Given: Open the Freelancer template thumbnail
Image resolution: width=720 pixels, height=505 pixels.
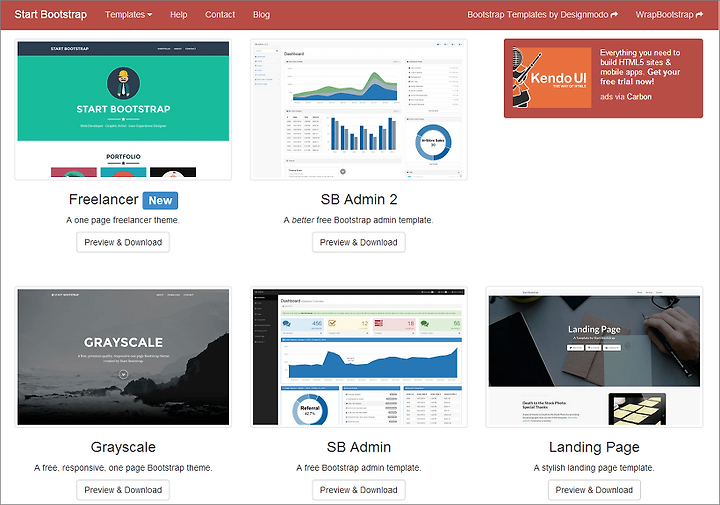Looking at the screenshot, I should pos(123,110).
